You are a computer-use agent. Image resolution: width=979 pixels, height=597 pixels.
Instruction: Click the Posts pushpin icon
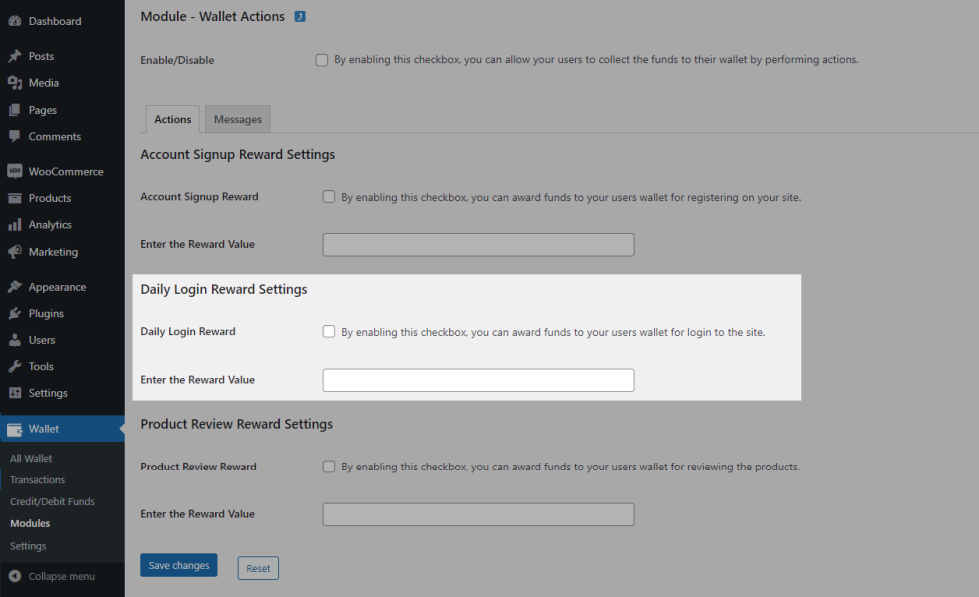click(x=15, y=56)
